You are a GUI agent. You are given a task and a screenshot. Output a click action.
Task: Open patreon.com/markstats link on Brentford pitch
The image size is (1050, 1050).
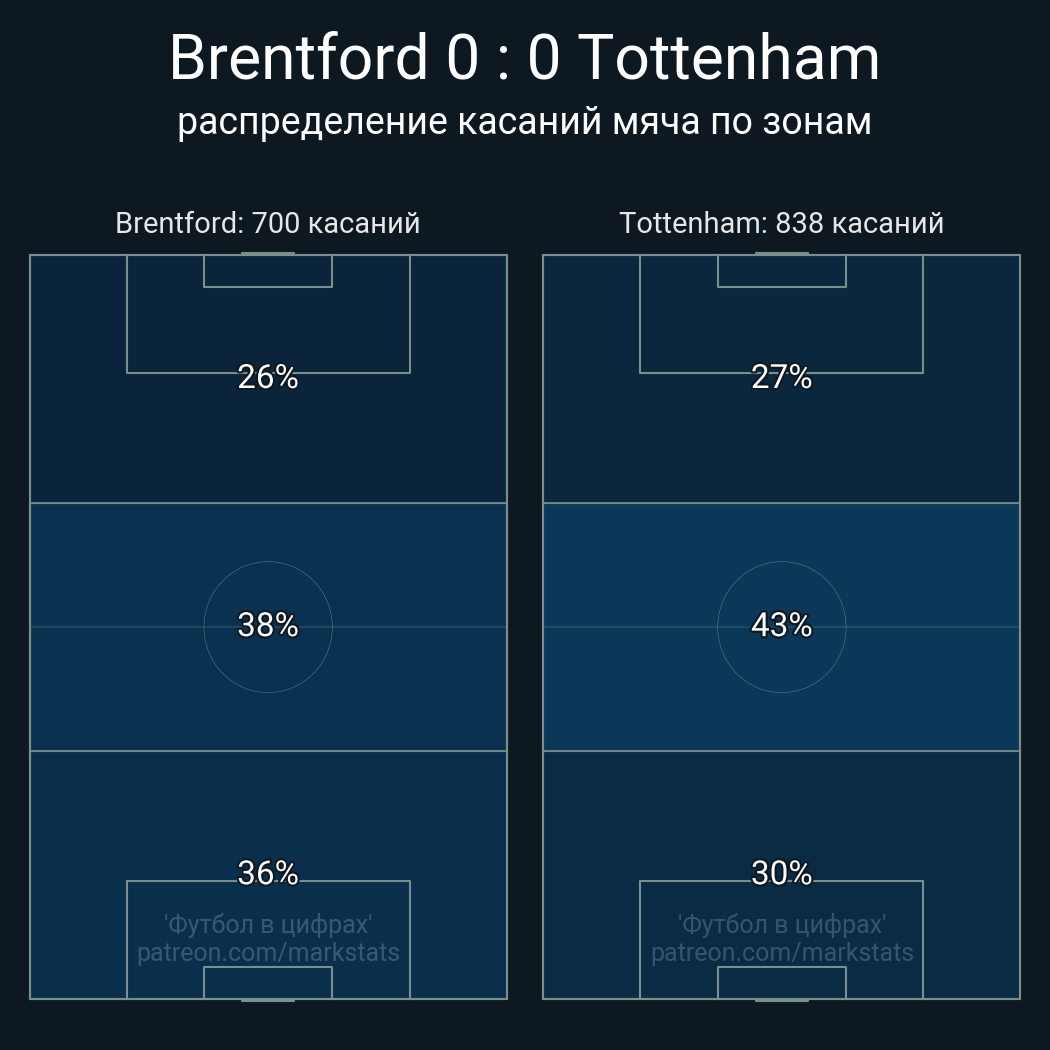coord(268,953)
